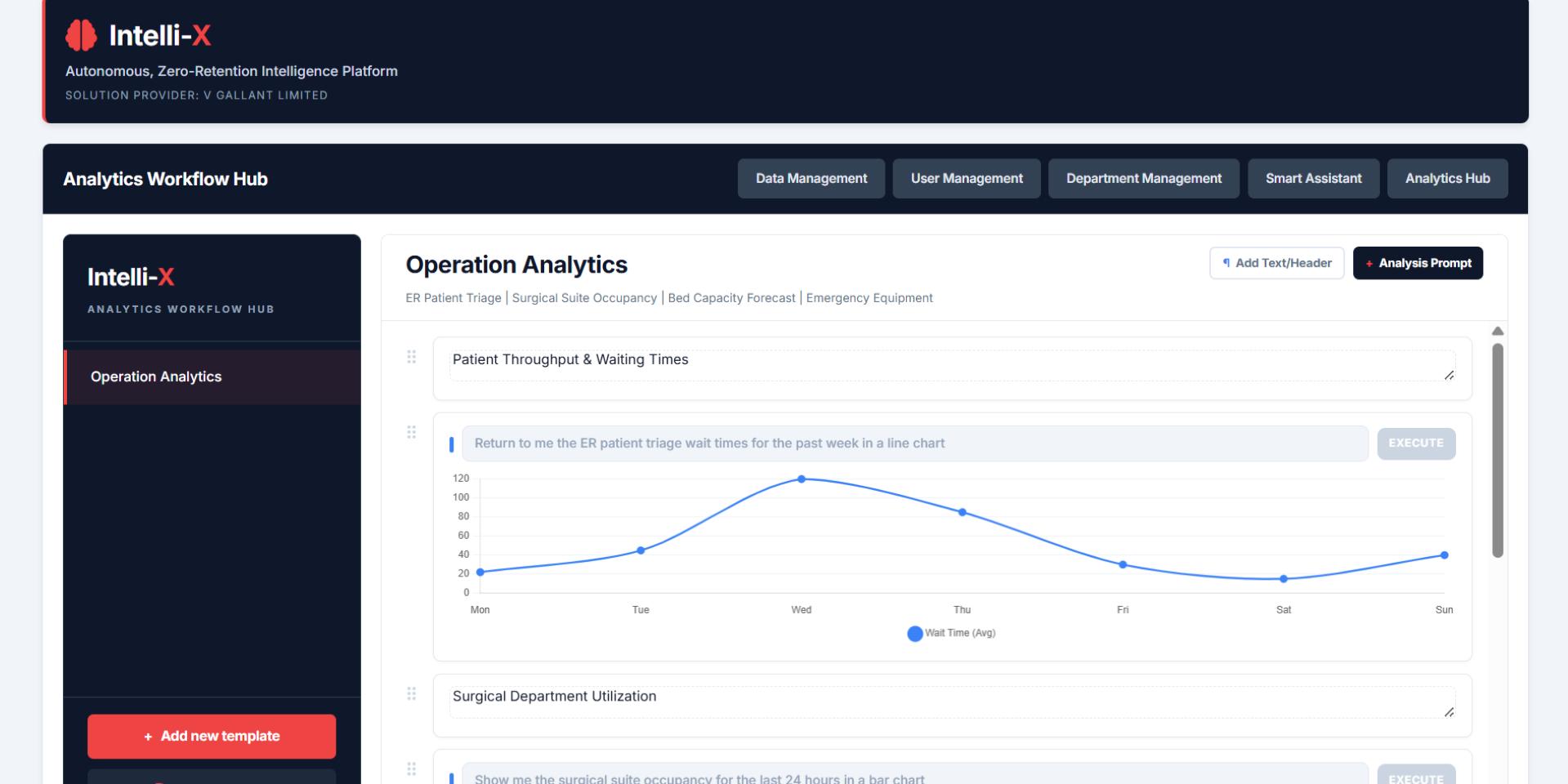This screenshot has width=1568, height=784.
Task: Open the Smart Assistant tab
Action: coord(1313,179)
